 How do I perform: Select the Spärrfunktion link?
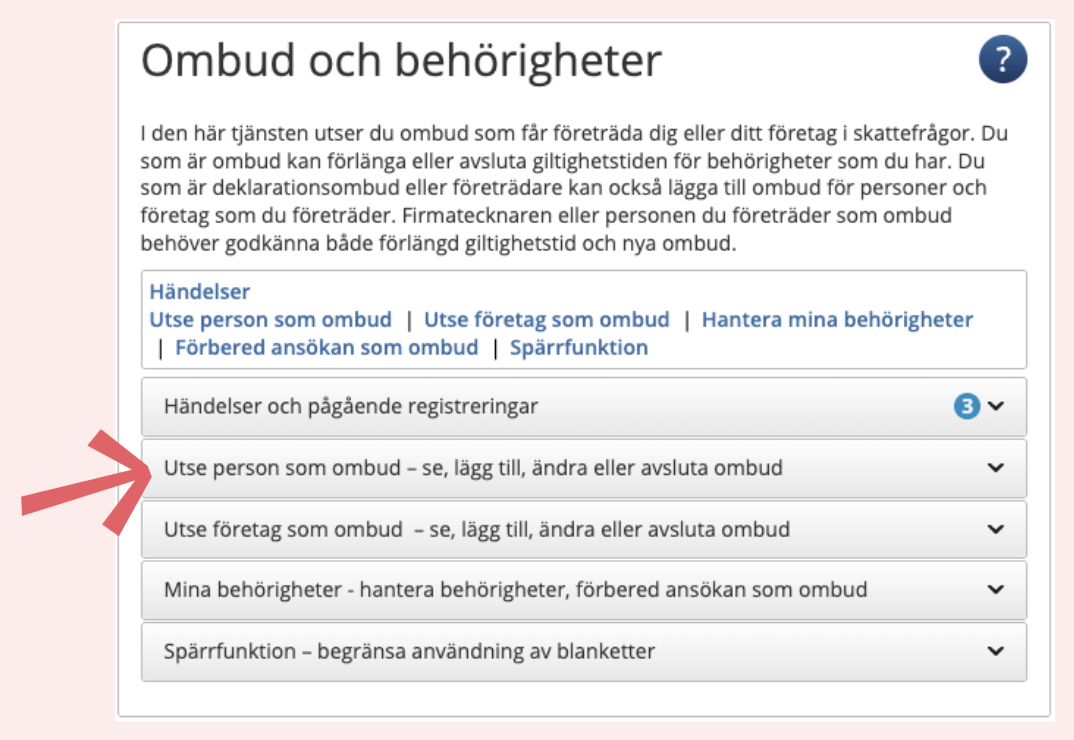coord(579,348)
